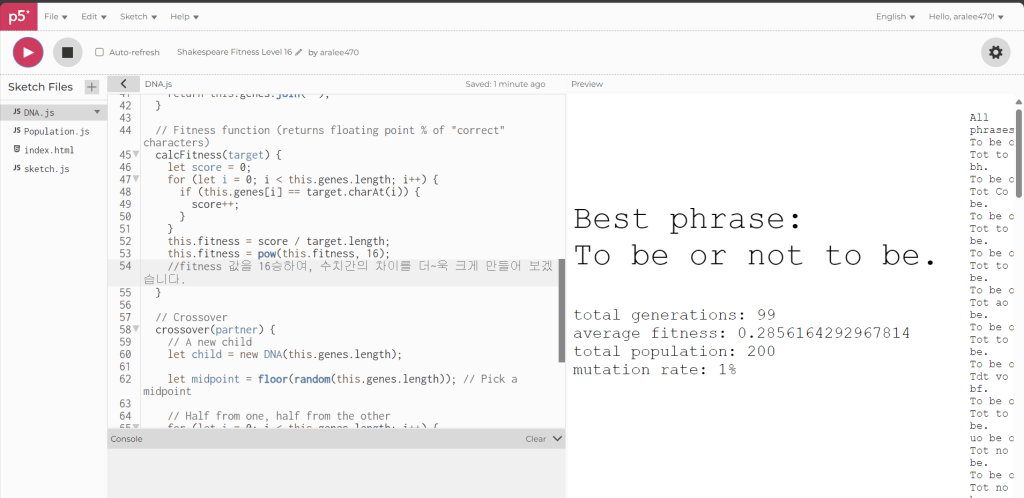1024x498 pixels.
Task: Open the English language dropdown
Action: click(896, 16)
